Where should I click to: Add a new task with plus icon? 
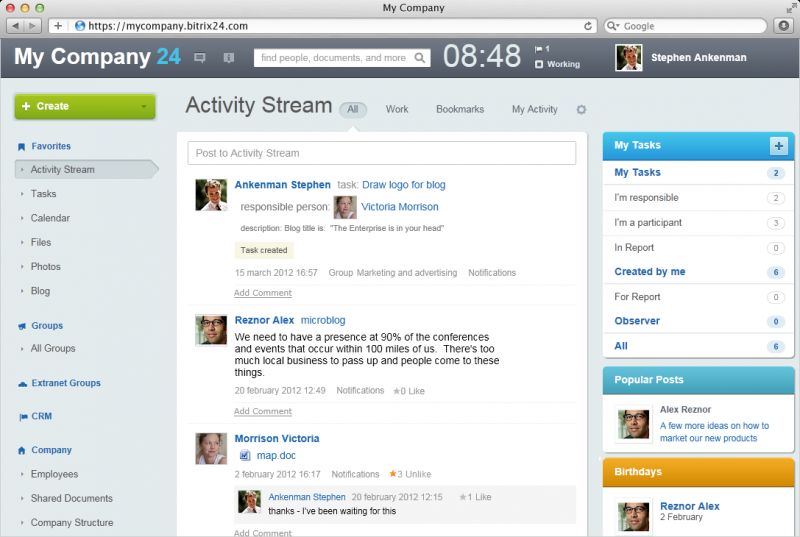tap(779, 146)
